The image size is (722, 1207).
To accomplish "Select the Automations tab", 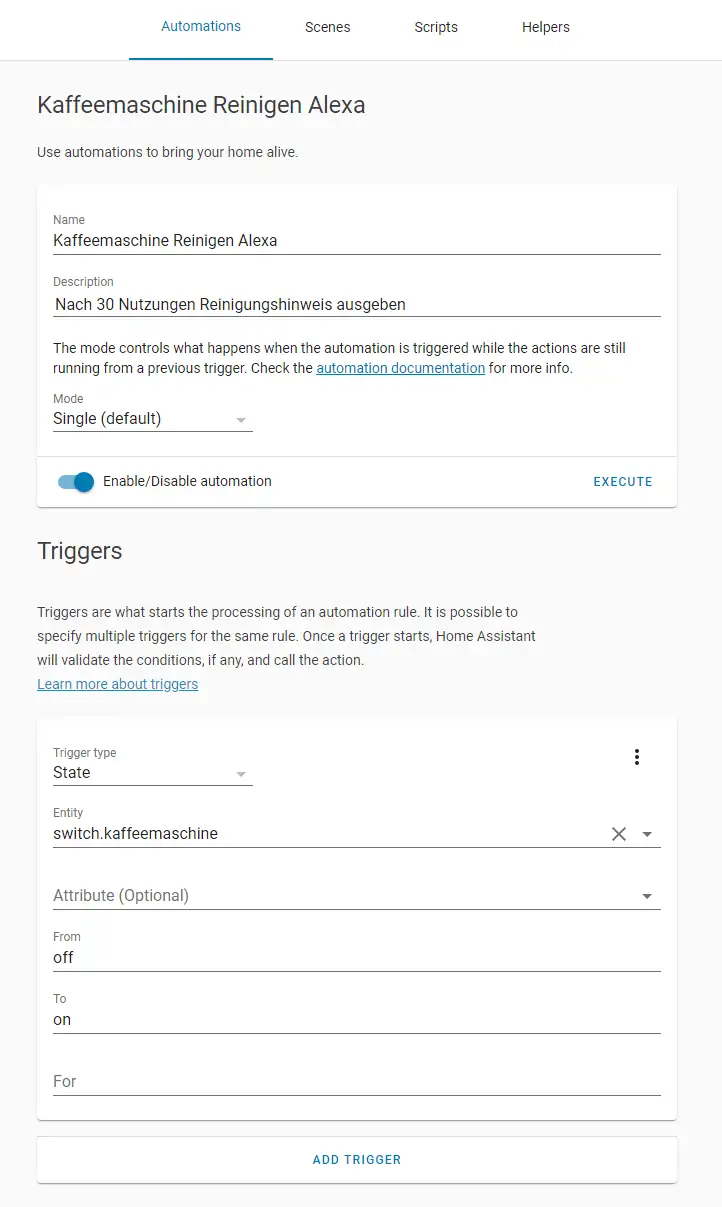I will [x=201, y=27].
